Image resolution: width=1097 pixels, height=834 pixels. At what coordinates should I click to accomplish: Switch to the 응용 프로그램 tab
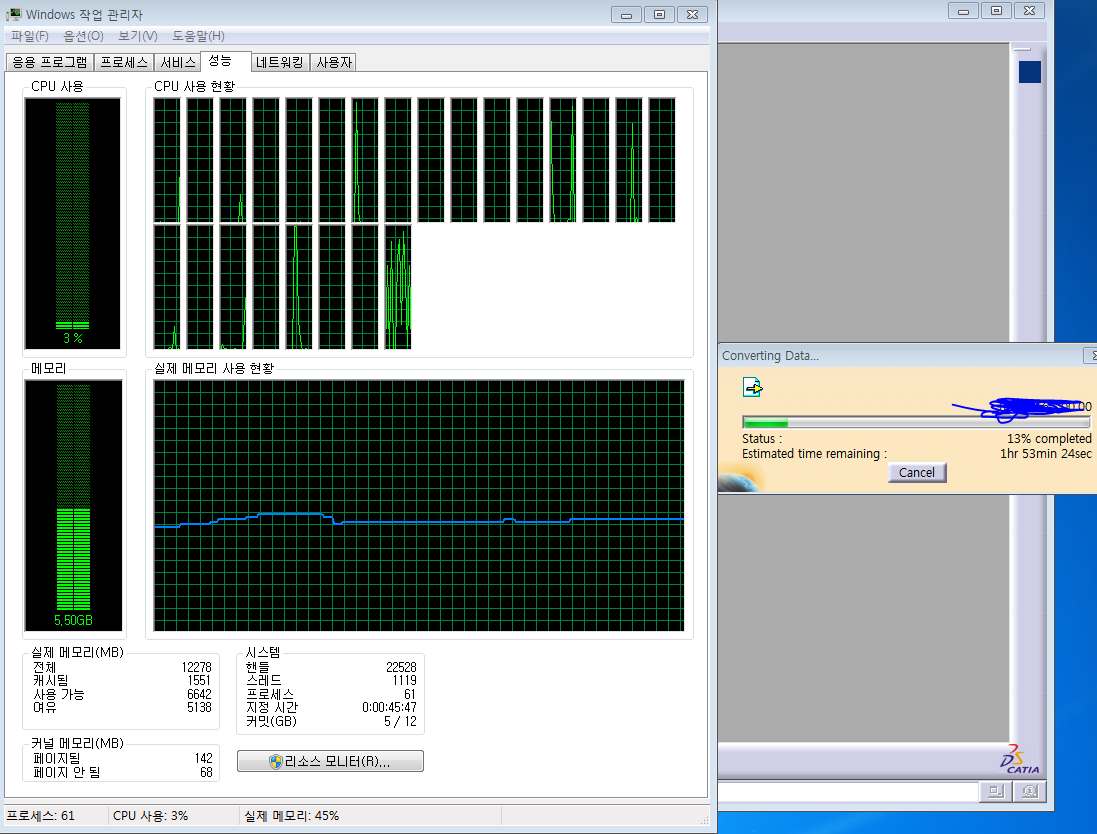click(50, 62)
